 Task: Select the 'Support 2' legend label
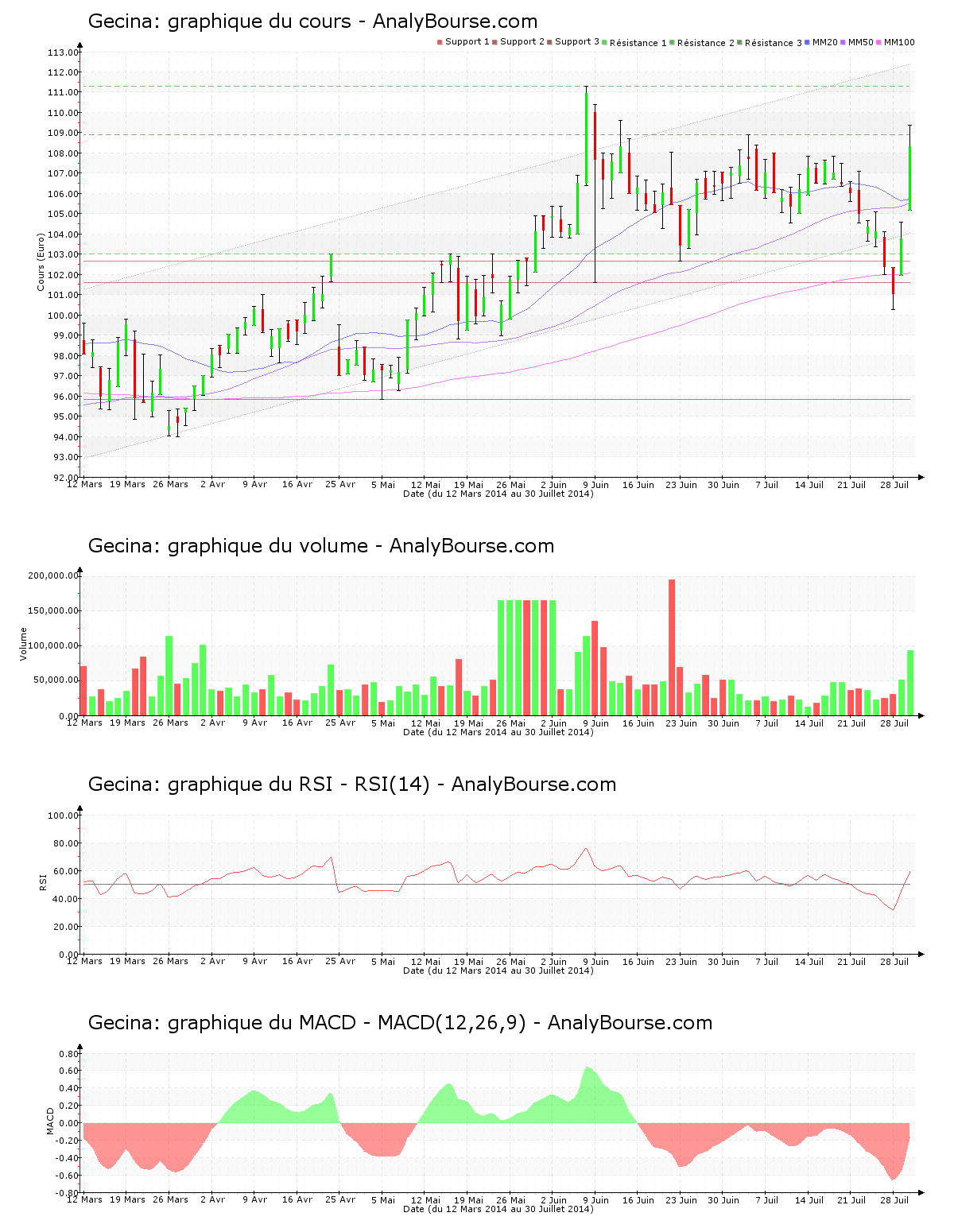coord(522,42)
